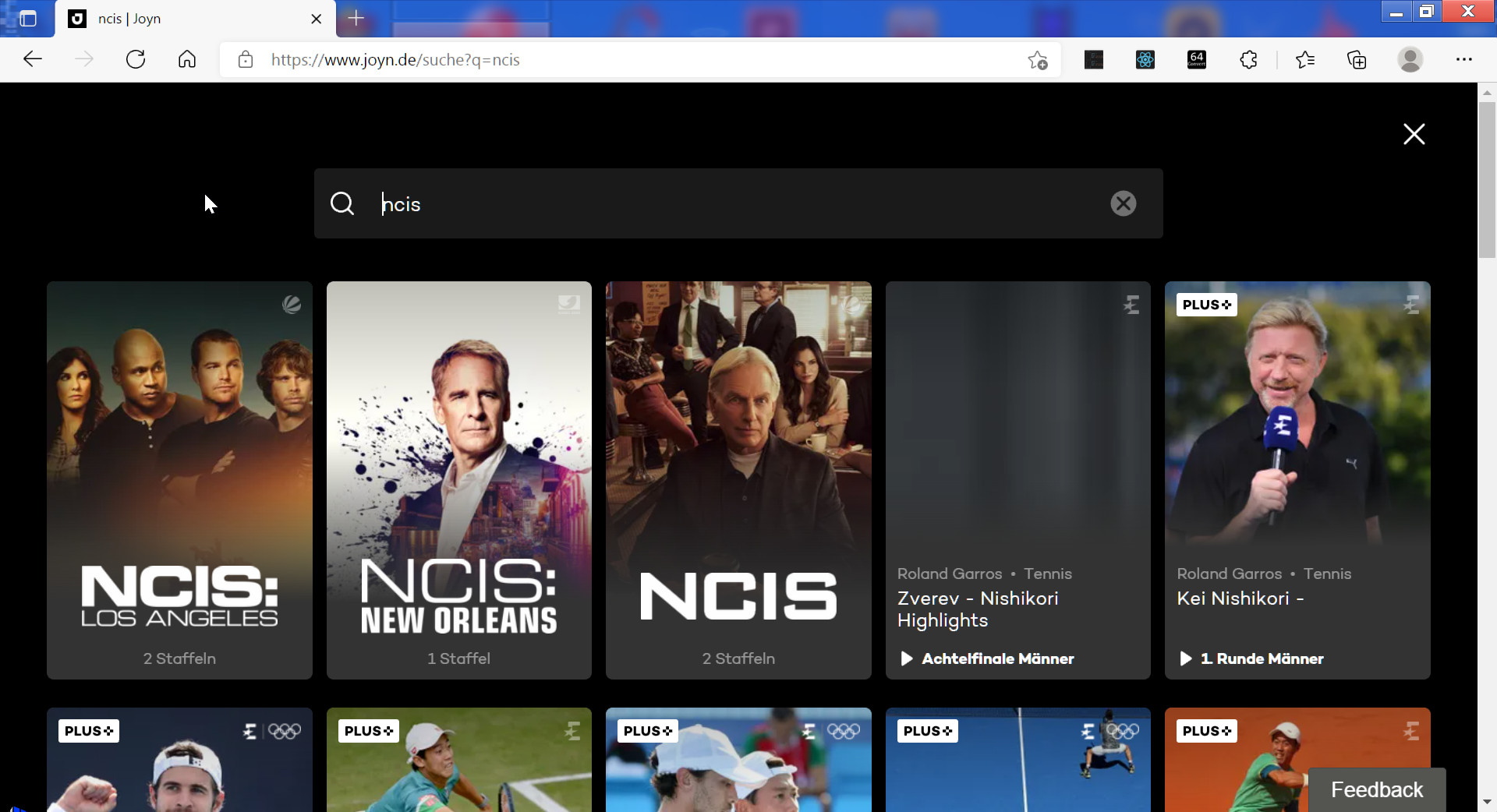Image resolution: width=1497 pixels, height=812 pixels.
Task: Click PLUS badge on Kei Nishikori card
Action: point(1207,305)
